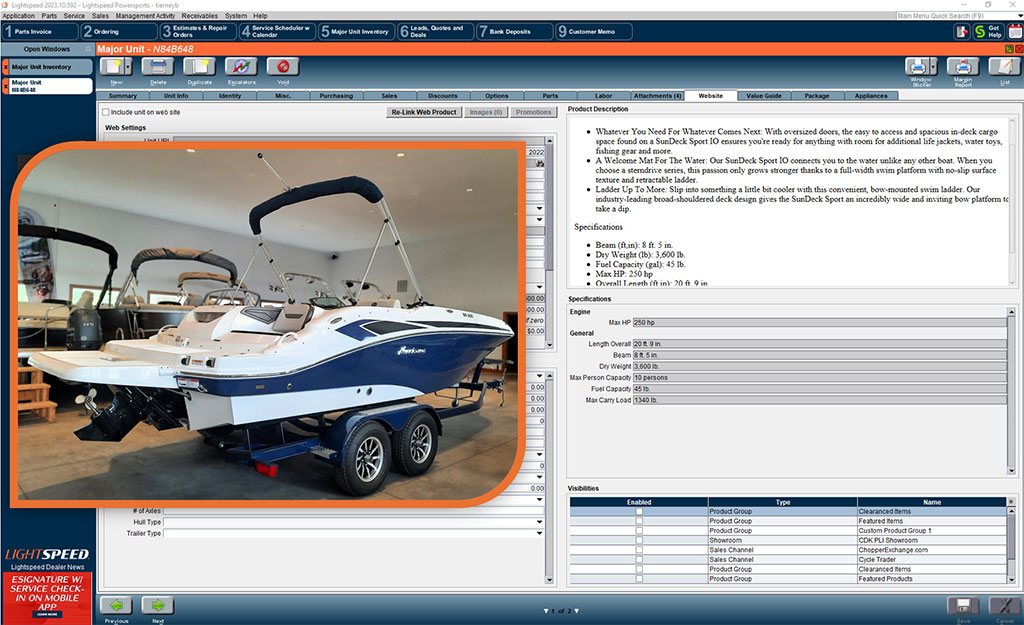1024x625 pixels.
Task: Enable Custom Product Group 1 checkbox
Action: click(639, 530)
